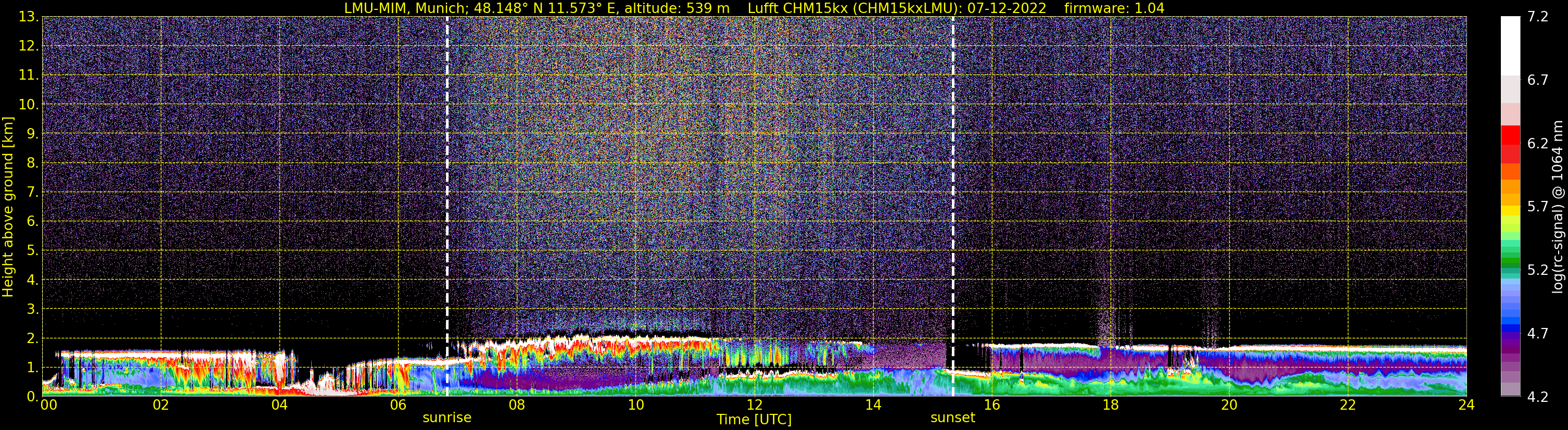Click the time axis tick label 14
This screenshot has width=1568, height=430.
pyautogui.click(x=873, y=405)
